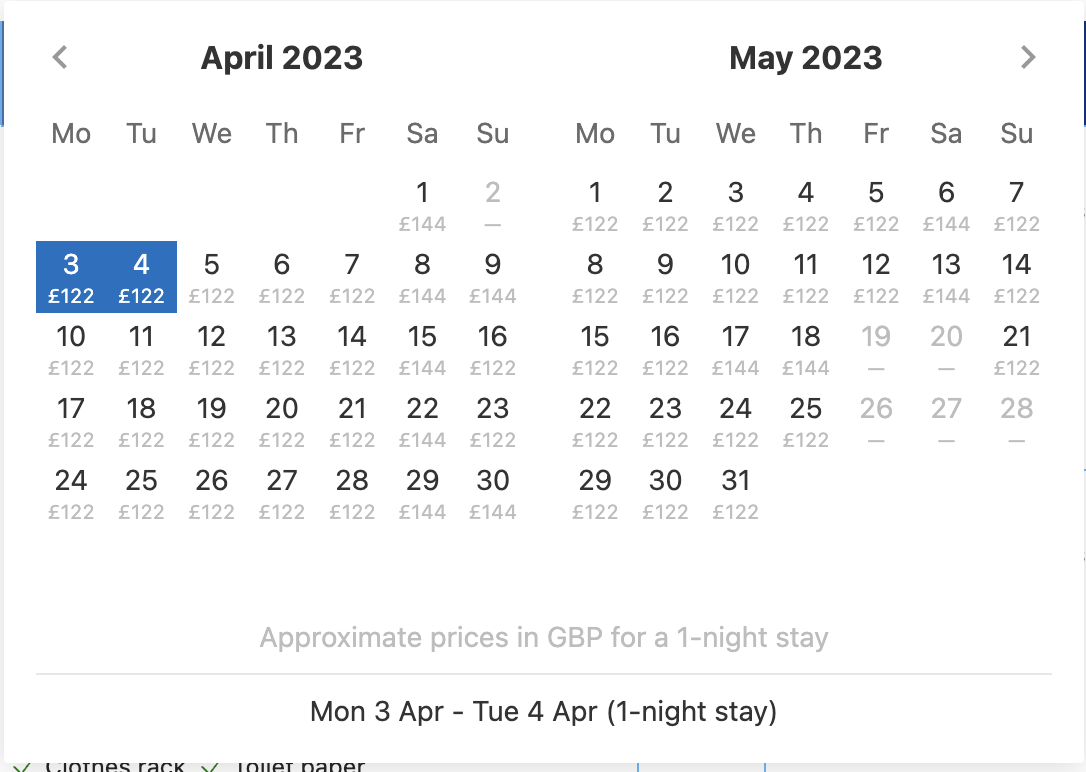
Task: Go to previous month using left chevron
Action: [x=60, y=57]
